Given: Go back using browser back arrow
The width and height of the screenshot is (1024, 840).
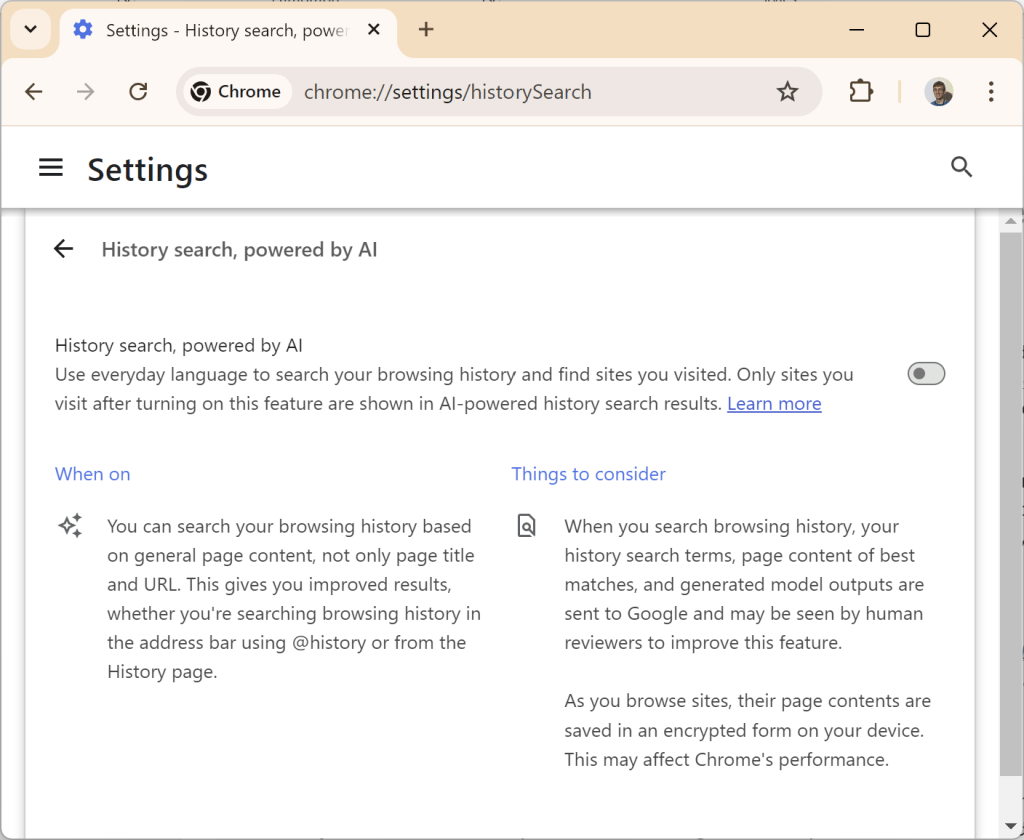Looking at the screenshot, I should click(x=34, y=91).
